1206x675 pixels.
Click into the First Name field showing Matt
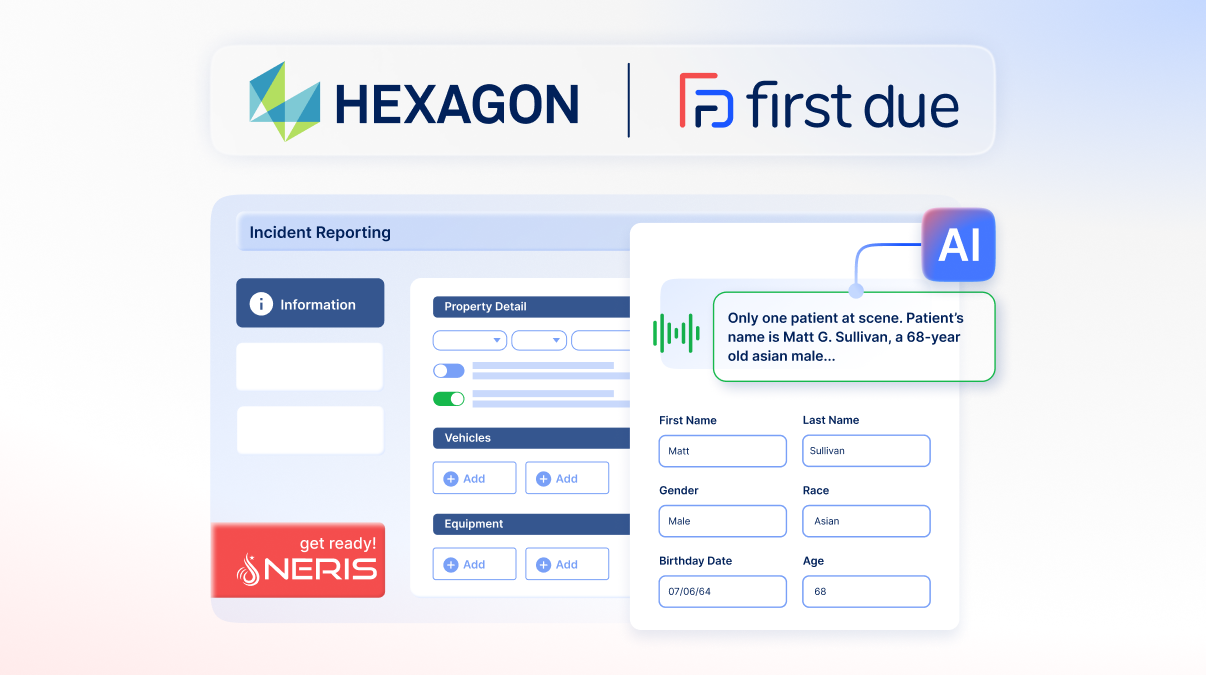722,451
